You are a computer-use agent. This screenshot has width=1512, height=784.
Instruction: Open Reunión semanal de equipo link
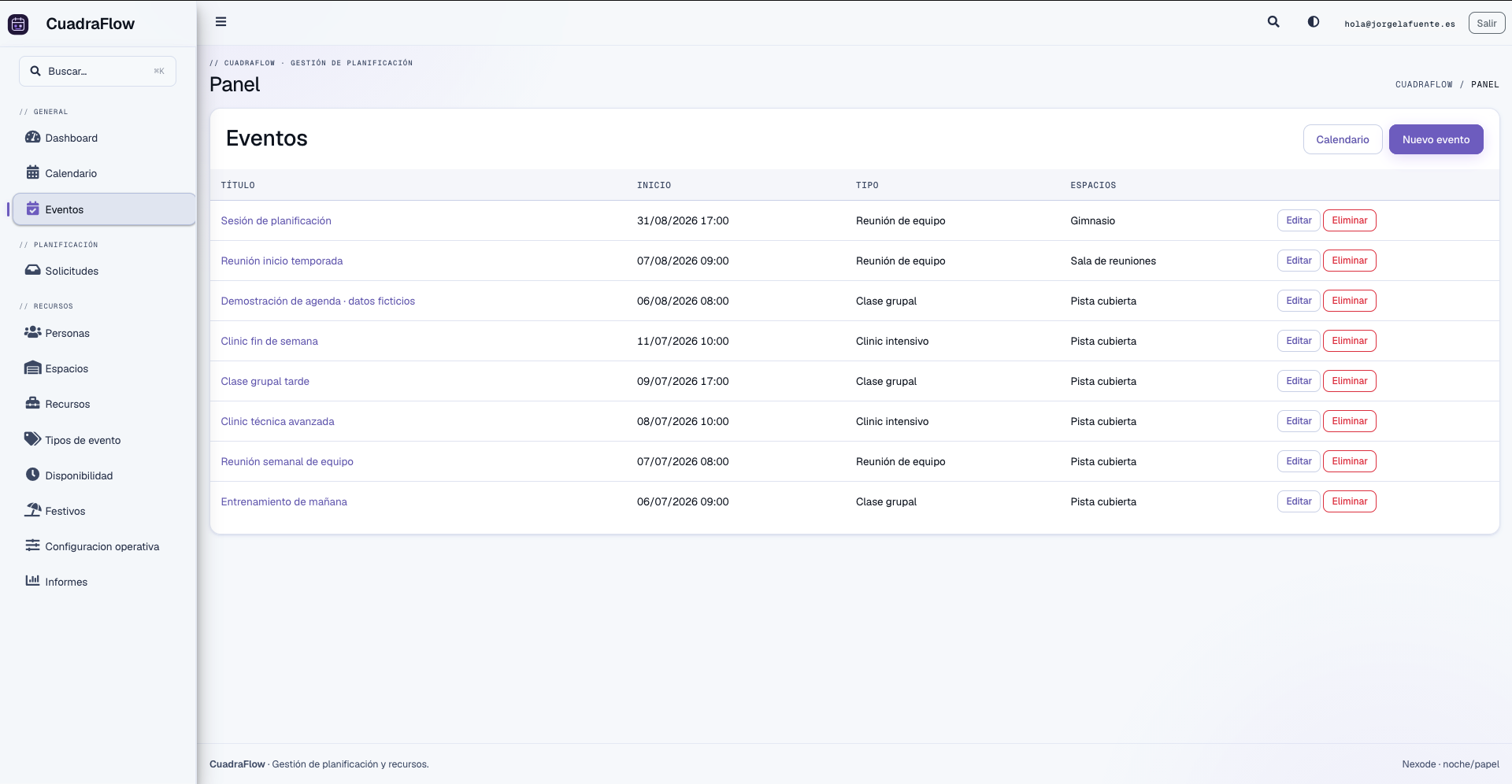pyautogui.click(x=287, y=461)
